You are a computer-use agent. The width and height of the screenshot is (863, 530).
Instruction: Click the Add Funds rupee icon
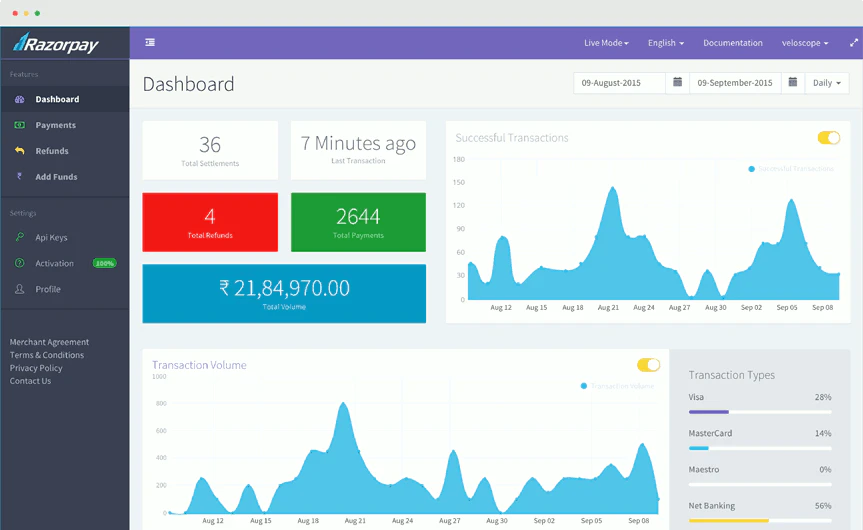(x=20, y=177)
